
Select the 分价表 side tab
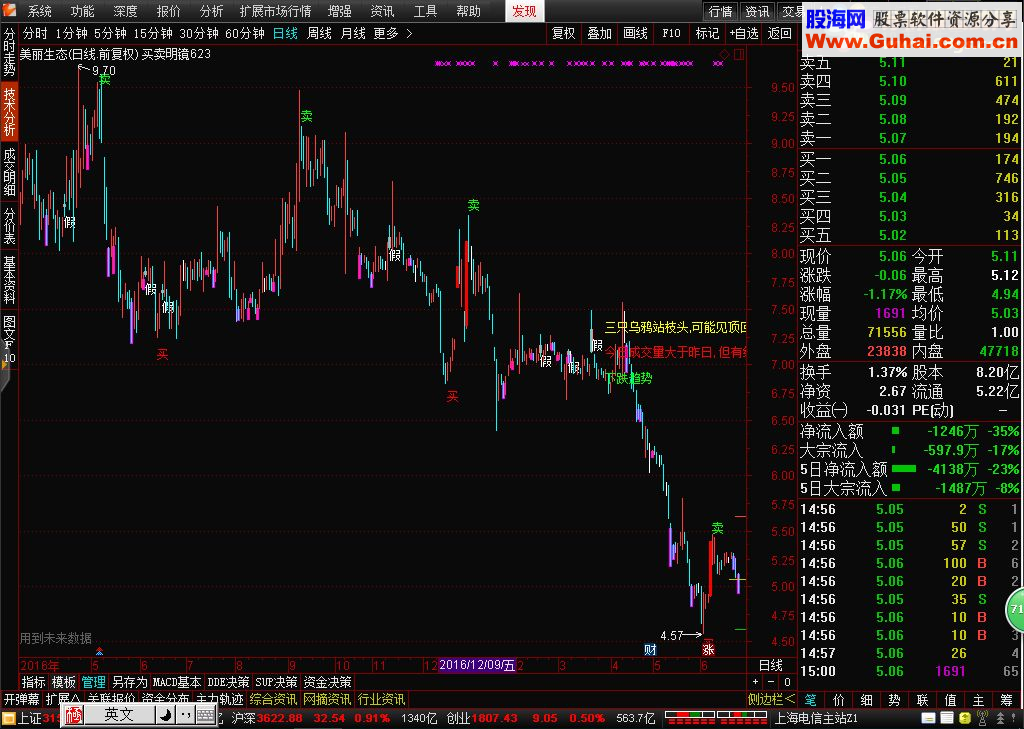coord(9,225)
